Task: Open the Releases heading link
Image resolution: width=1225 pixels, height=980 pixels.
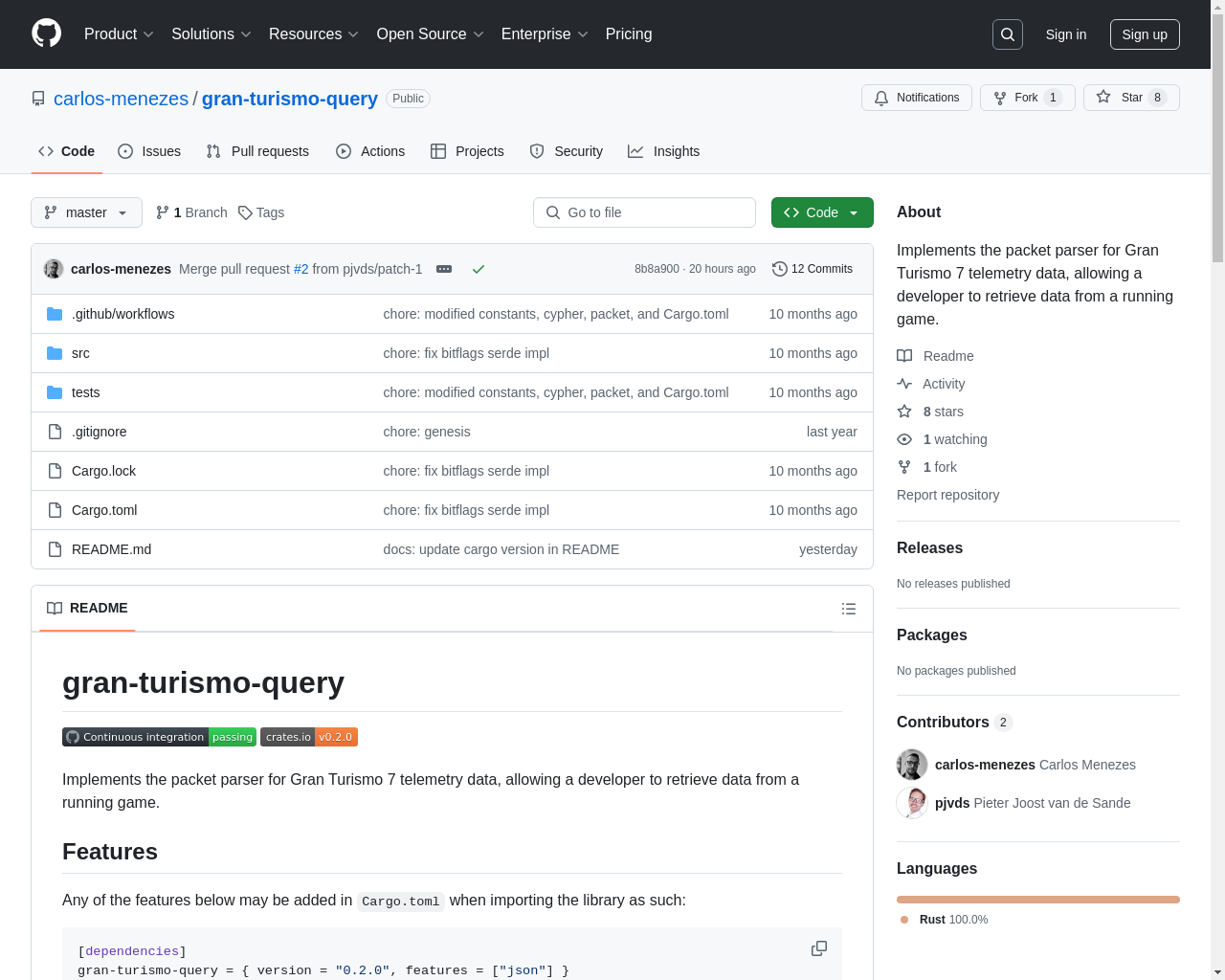Action: click(929, 547)
